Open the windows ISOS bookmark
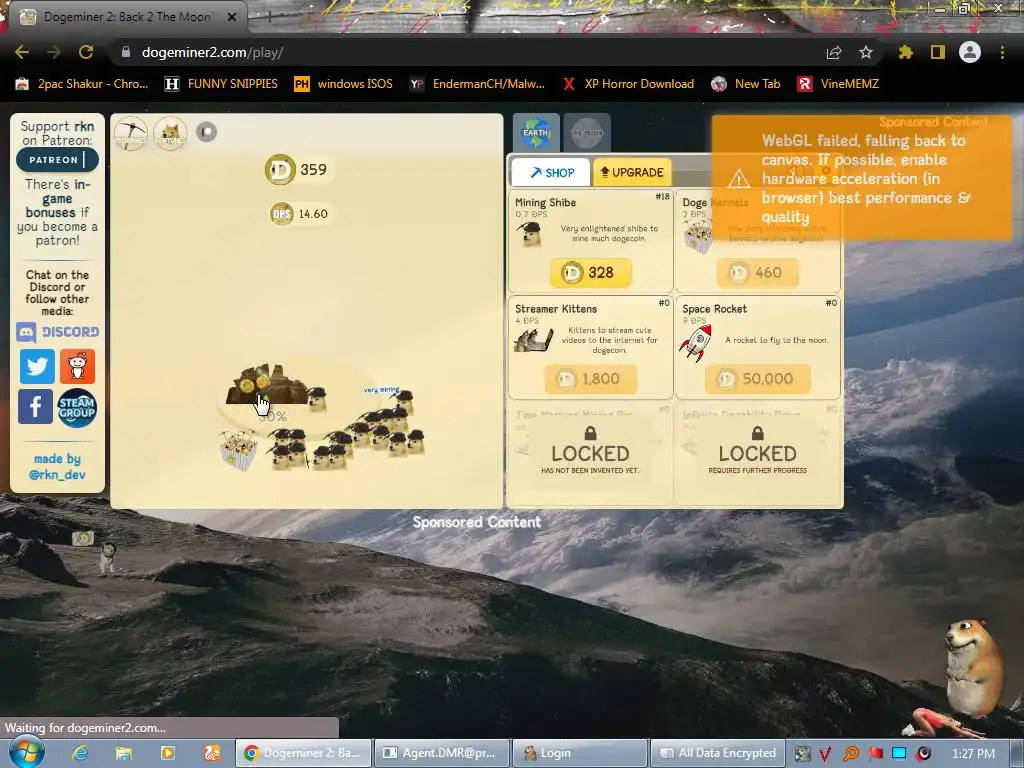 click(x=344, y=84)
